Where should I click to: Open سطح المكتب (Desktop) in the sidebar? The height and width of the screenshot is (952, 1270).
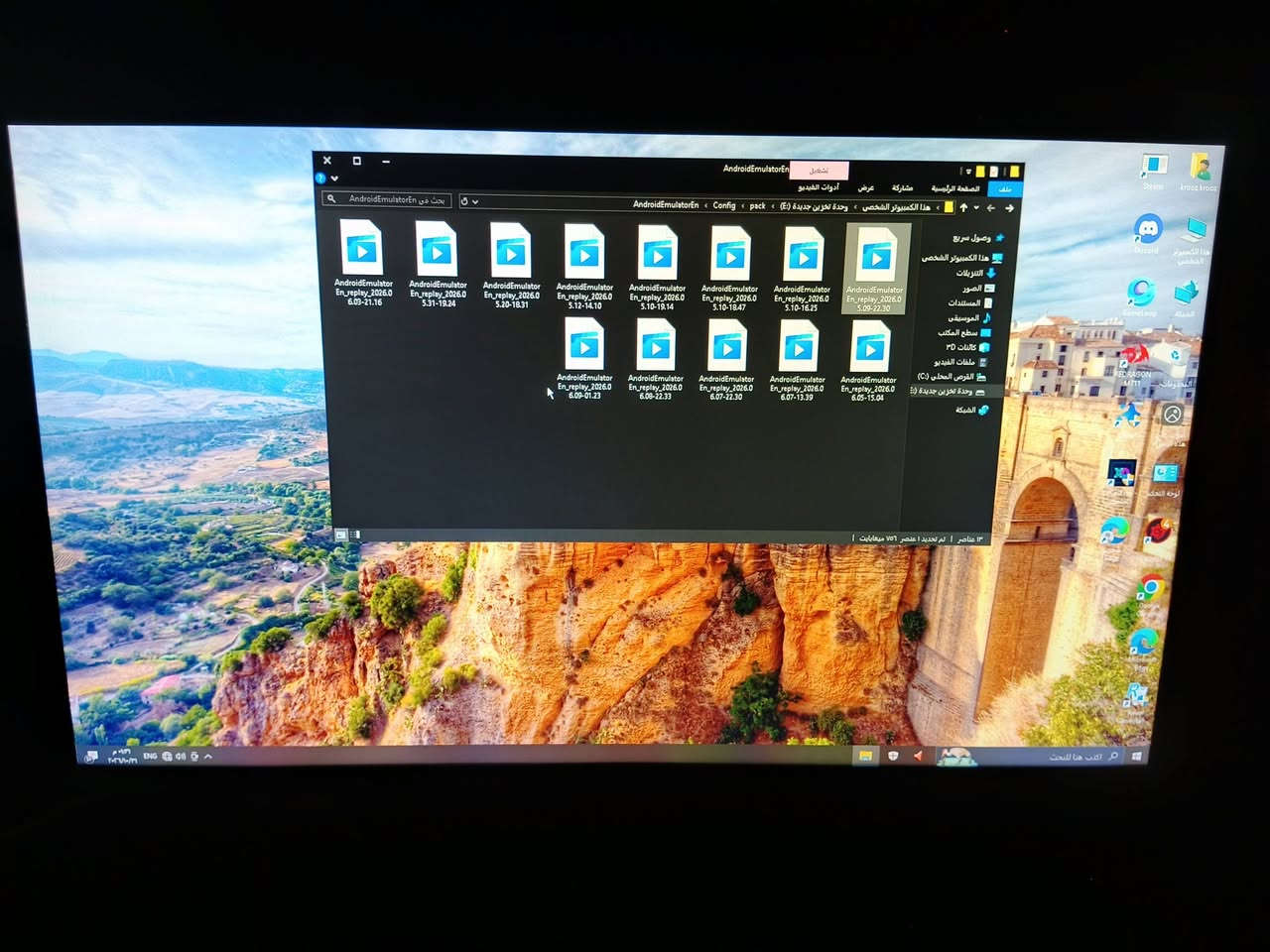point(963,333)
